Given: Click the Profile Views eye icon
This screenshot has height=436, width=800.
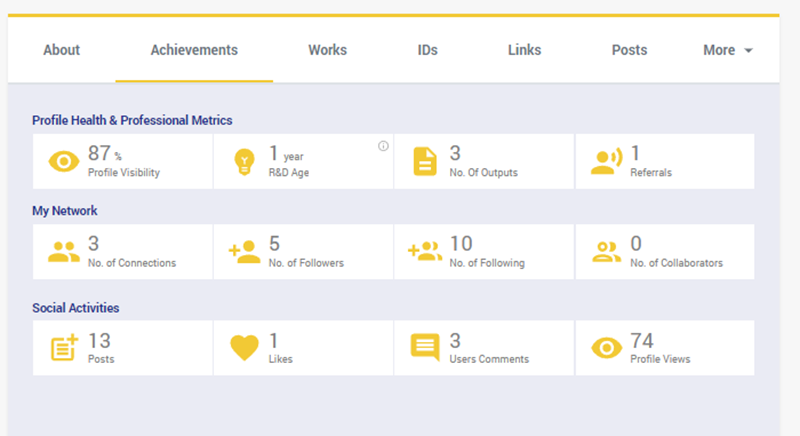Looking at the screenshot, I should 606,347.
